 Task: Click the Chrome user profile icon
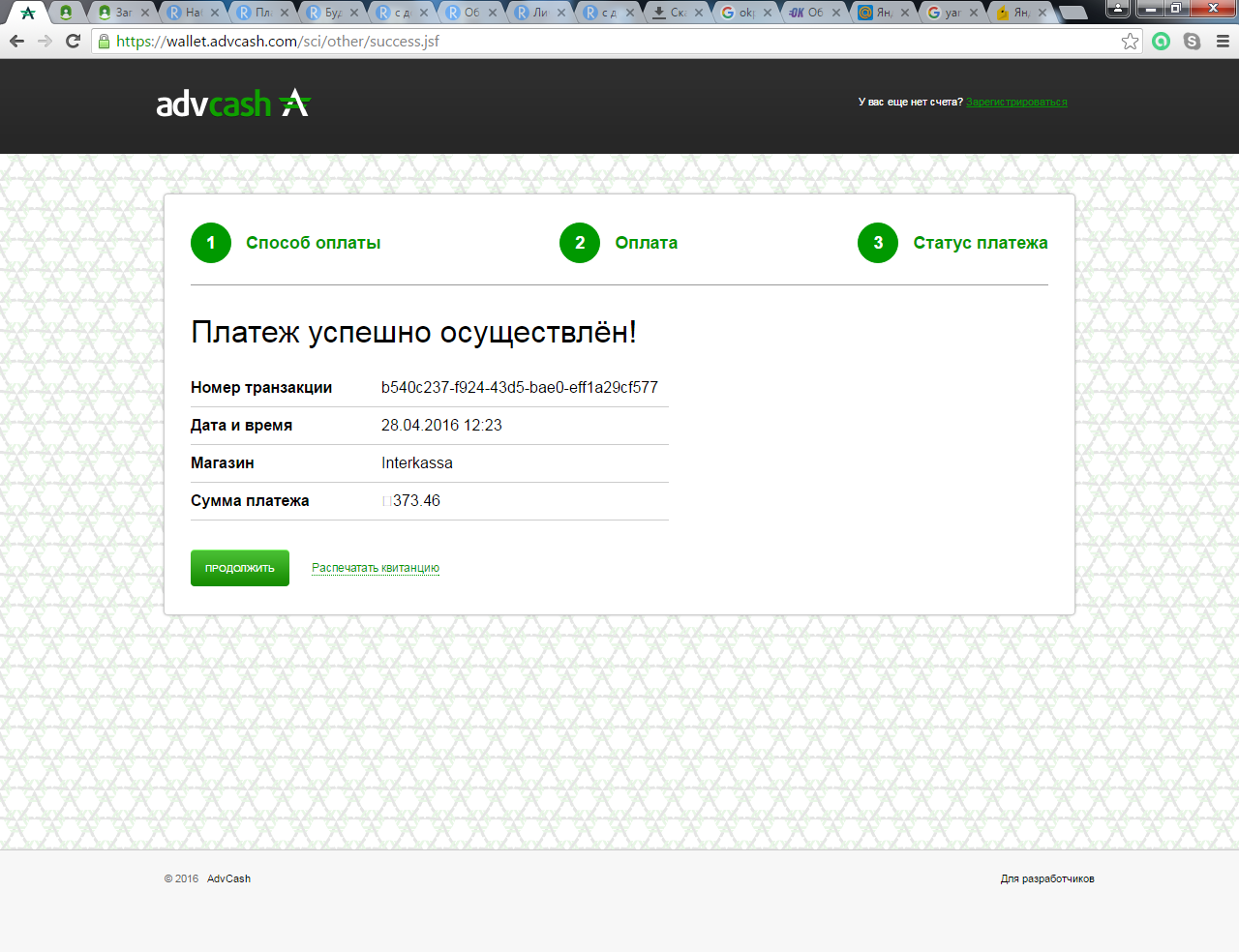coord(1118,9)
